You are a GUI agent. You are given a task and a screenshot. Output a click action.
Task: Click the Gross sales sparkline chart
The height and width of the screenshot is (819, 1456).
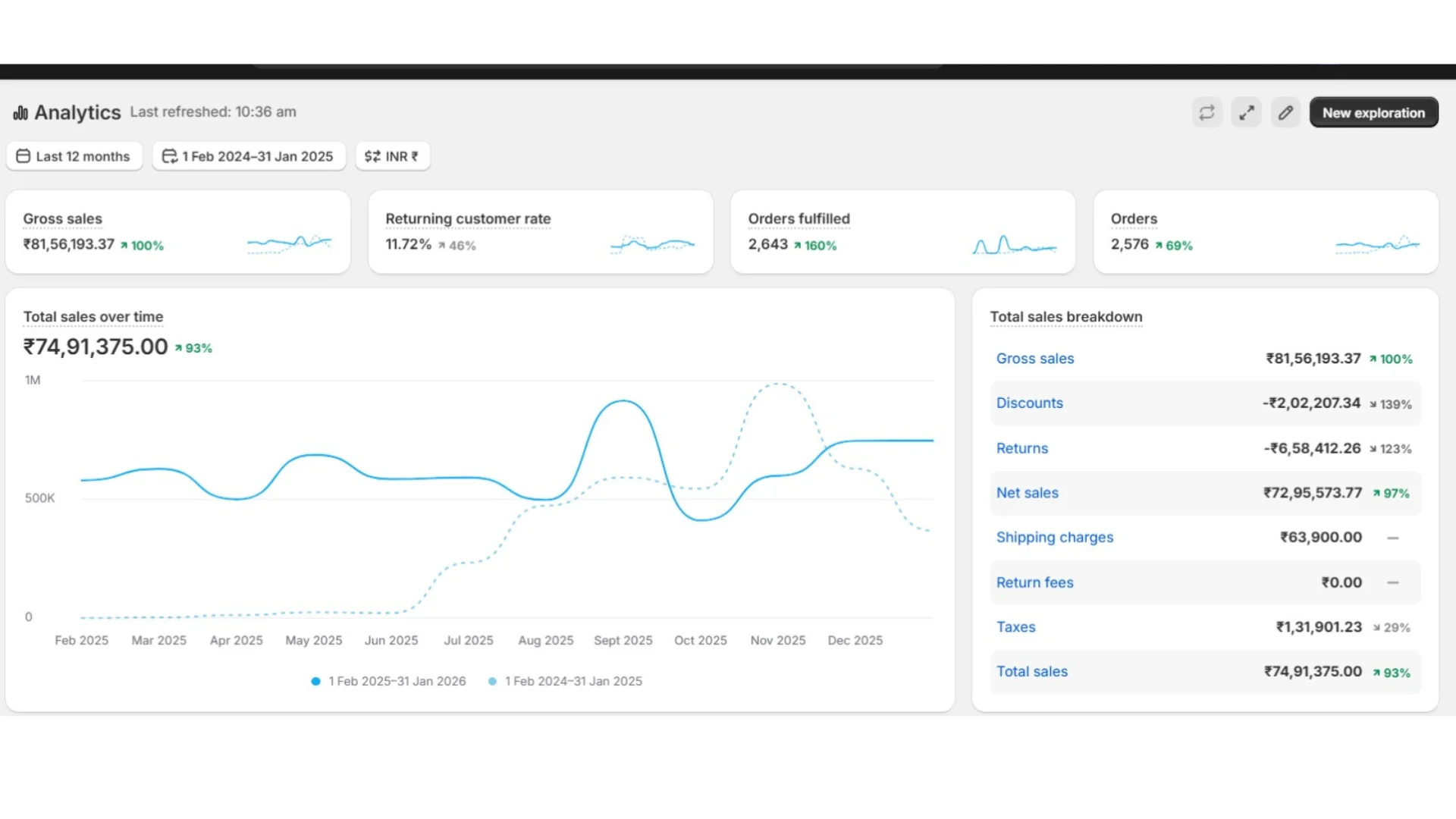(289, 243)
